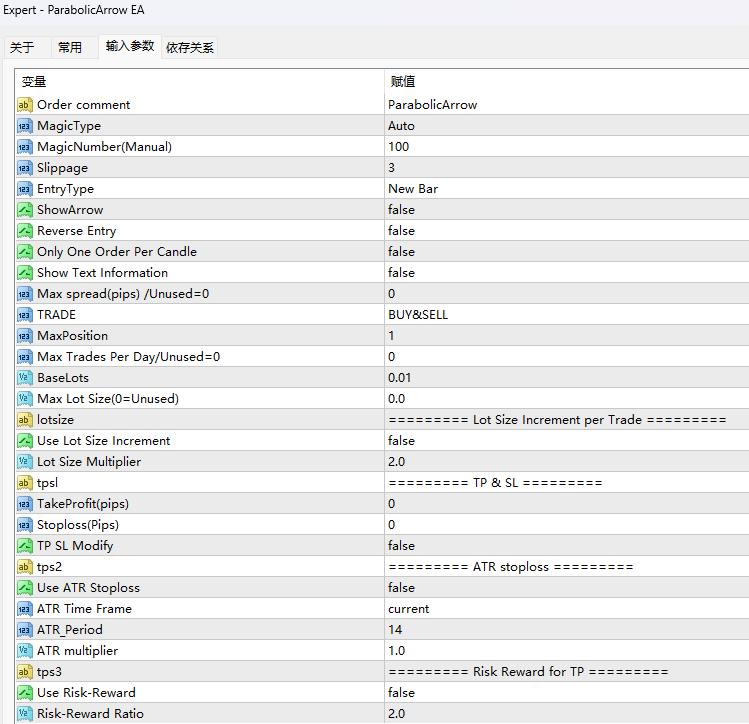
Task: Click the double icon next to Lot Size Multiplier
Action: [25, 462]
